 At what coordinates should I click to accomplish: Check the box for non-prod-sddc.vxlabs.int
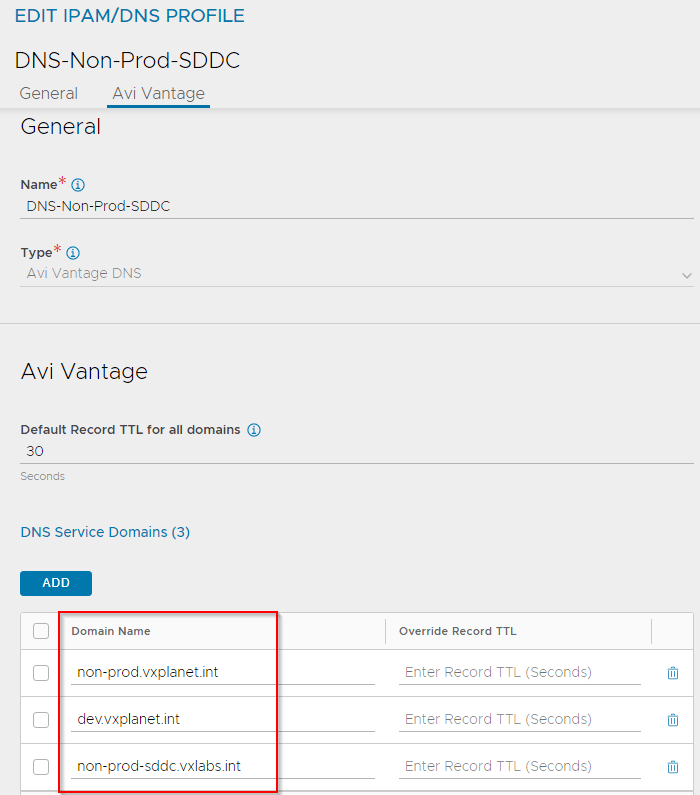tap(41, 767)
